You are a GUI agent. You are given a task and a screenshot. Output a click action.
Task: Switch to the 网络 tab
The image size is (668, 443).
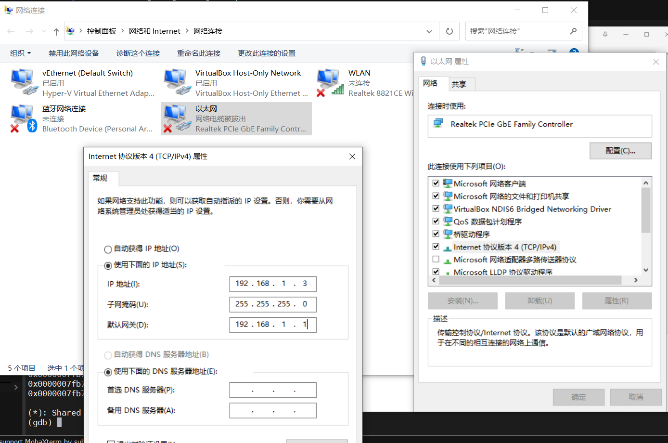tap(430, 83)
